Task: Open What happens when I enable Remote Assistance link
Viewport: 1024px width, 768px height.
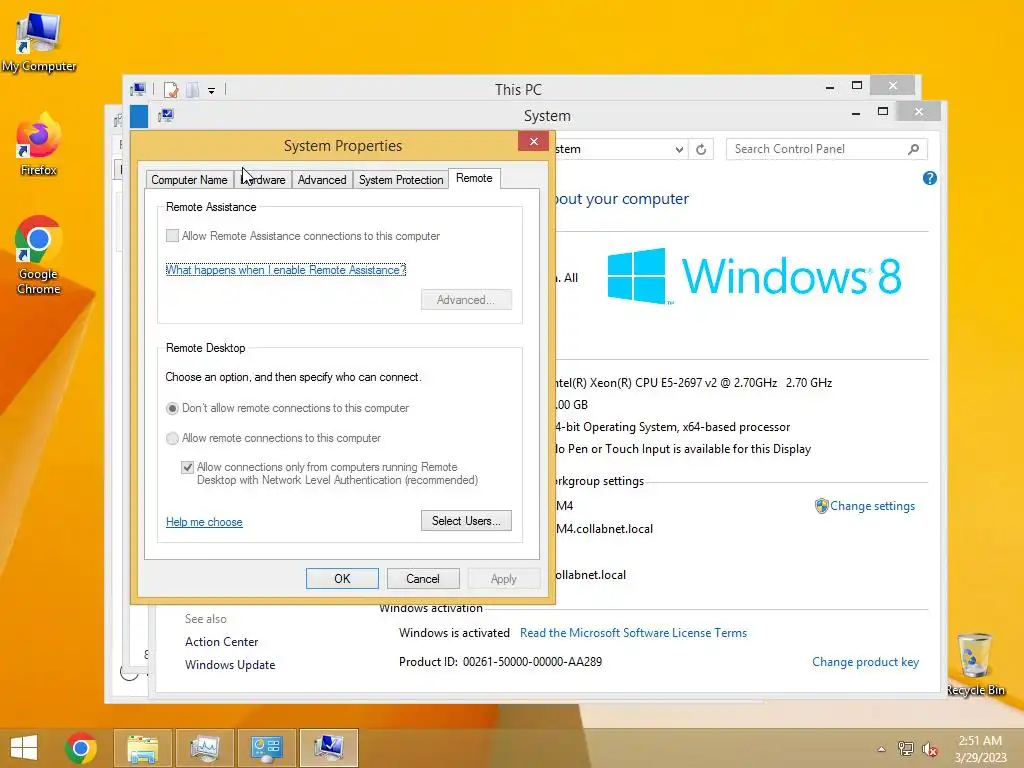Action: (286, 270)
